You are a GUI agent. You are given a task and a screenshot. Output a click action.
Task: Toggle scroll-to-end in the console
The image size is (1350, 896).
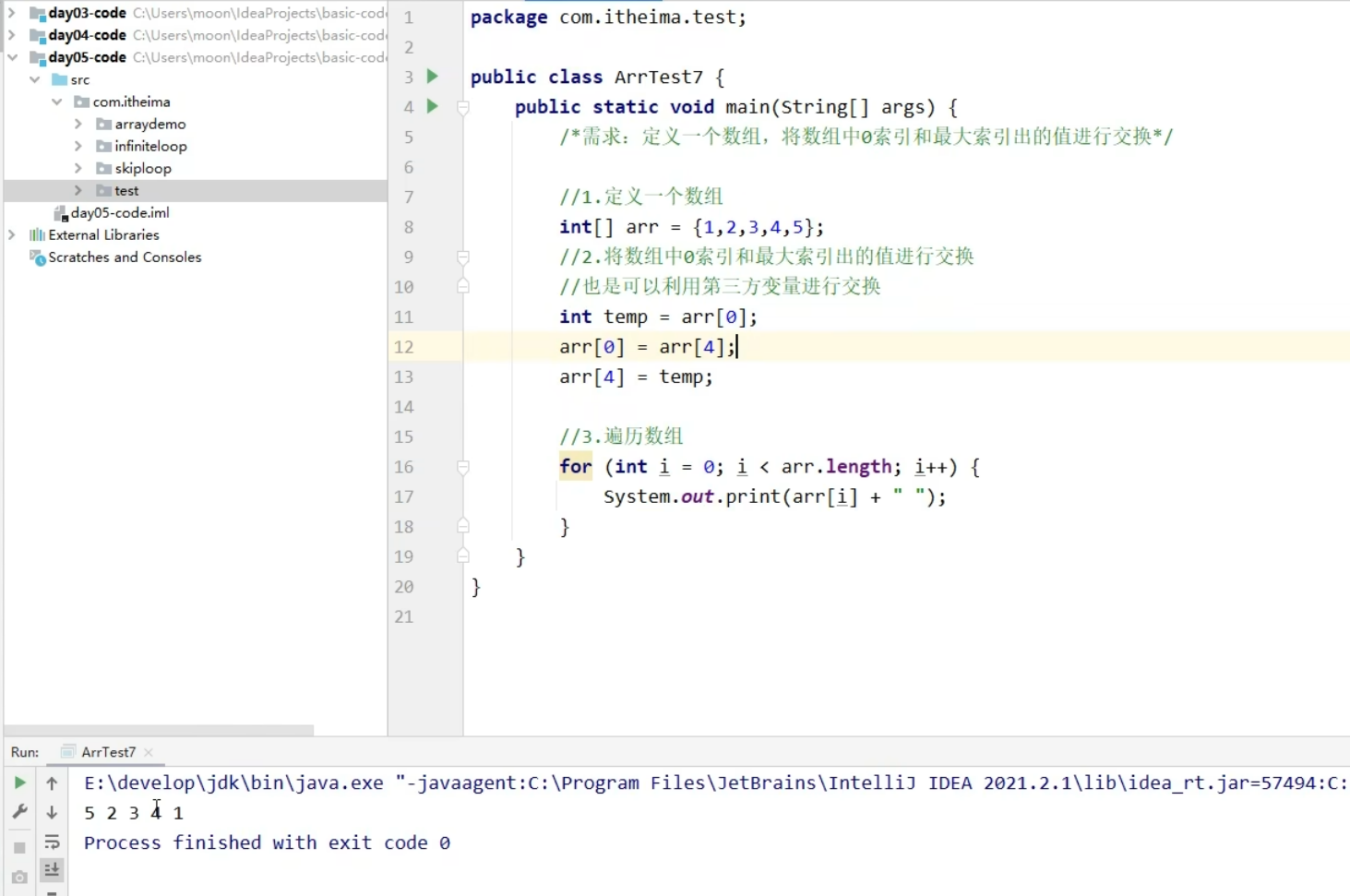click(x=52, y=870)
